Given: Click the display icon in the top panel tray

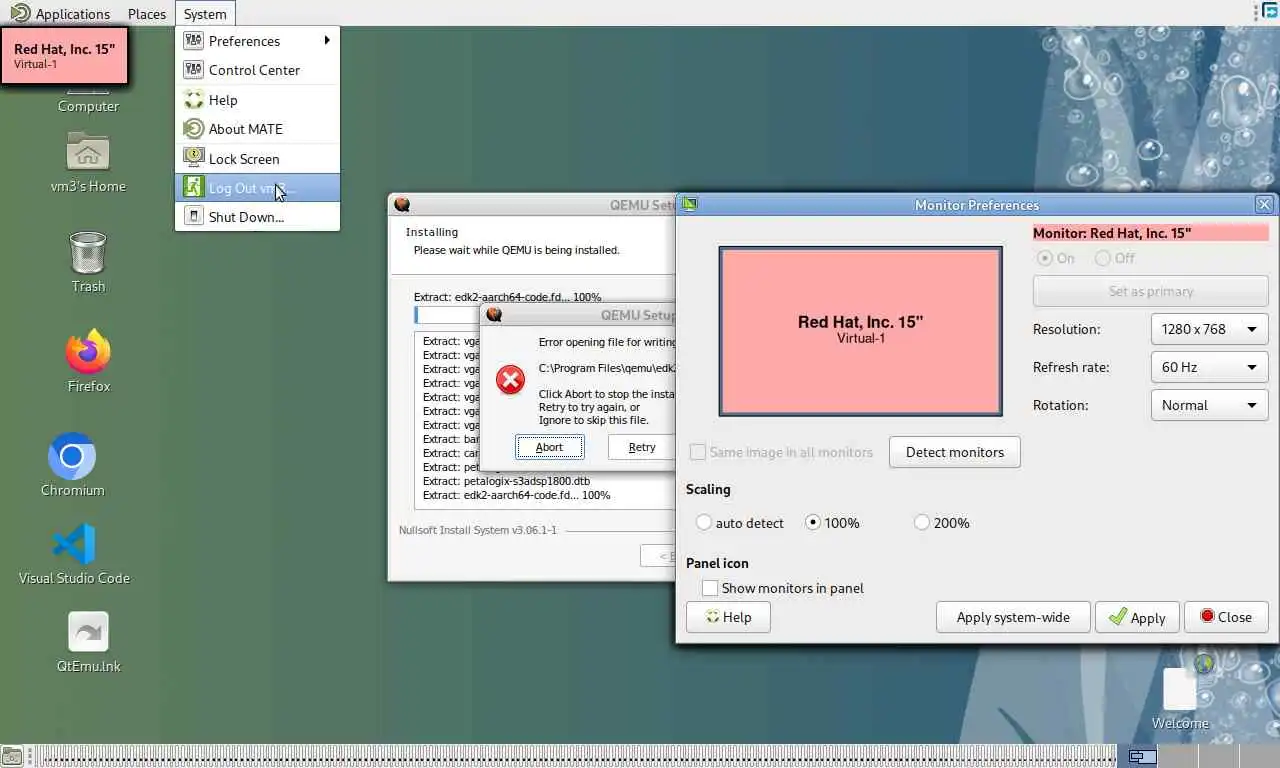Looking at the screenshot, I should tap(1269, 12).
